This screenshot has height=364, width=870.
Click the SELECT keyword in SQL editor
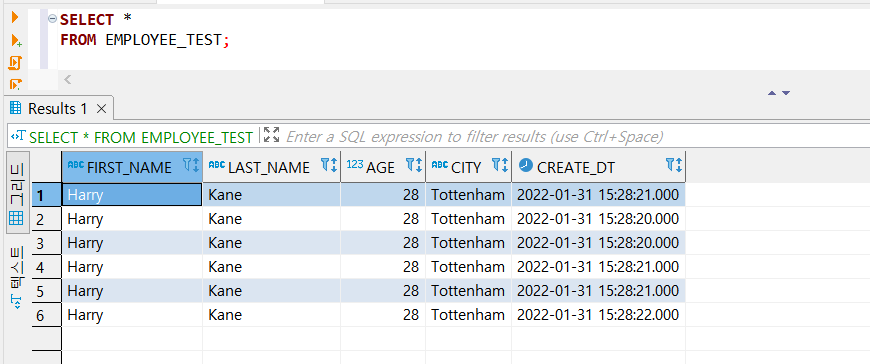coord(87,19)
